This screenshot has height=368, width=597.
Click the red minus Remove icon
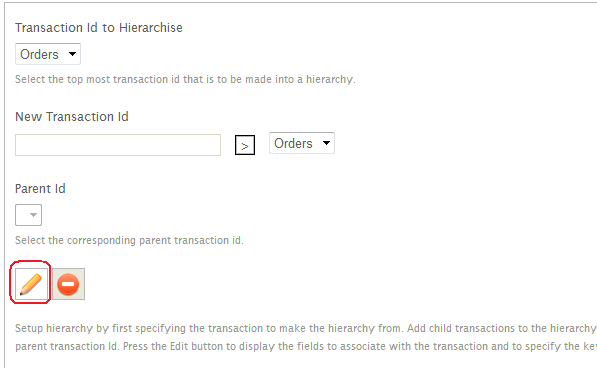tap(69, 284)
